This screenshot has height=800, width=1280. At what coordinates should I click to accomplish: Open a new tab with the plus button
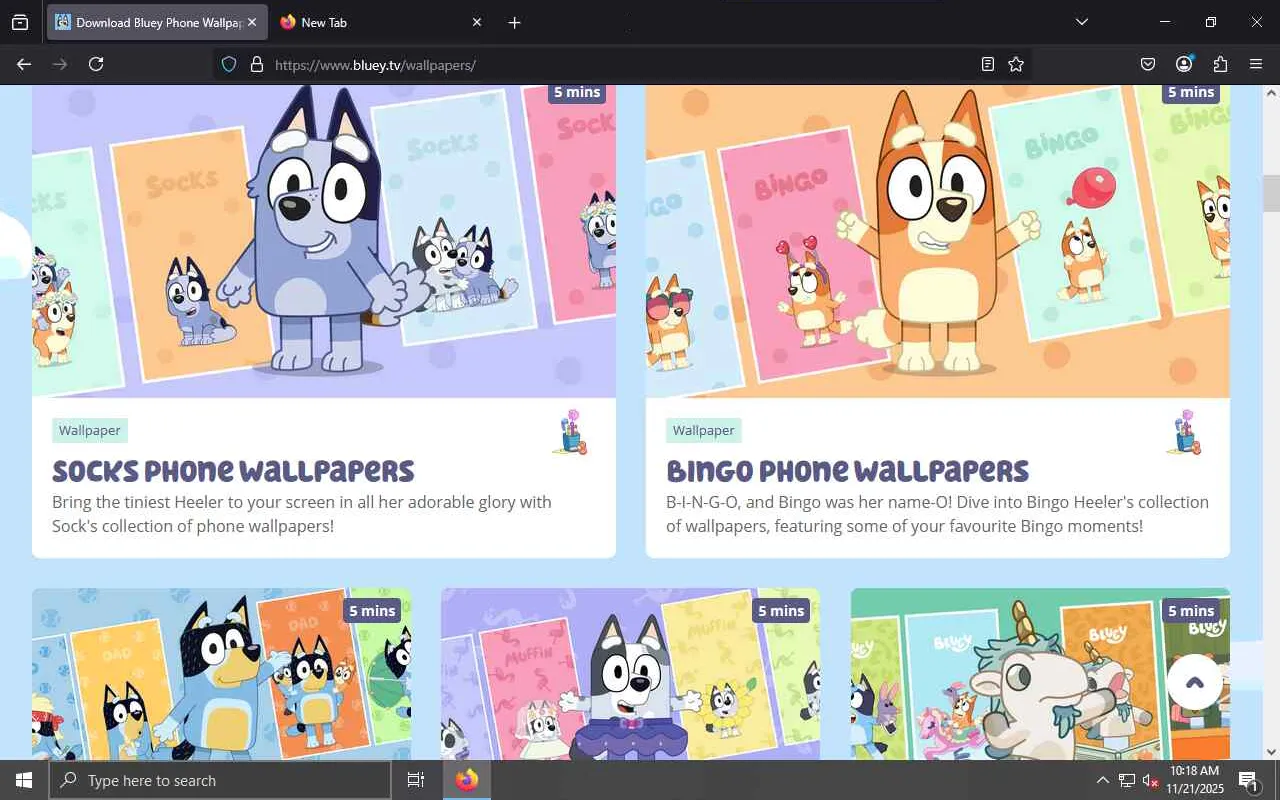514,22
